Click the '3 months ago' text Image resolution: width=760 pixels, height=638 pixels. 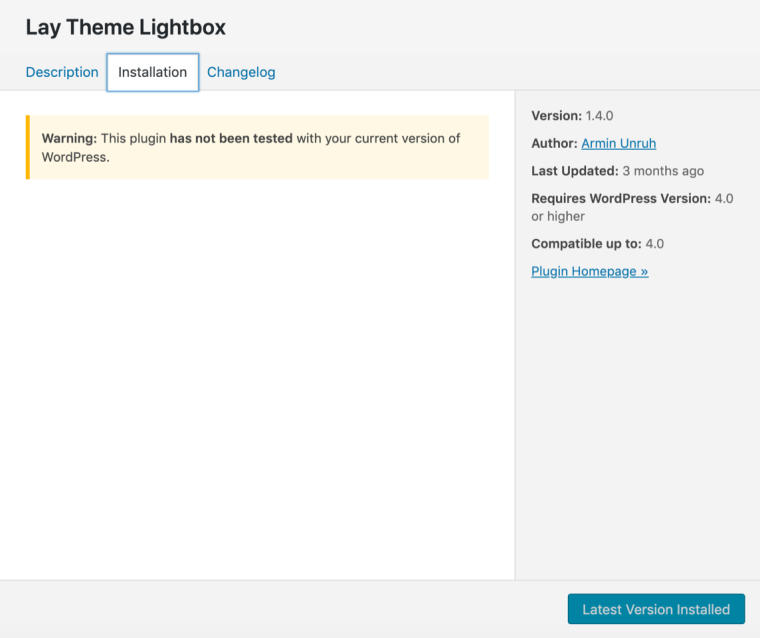click(665, 171)
